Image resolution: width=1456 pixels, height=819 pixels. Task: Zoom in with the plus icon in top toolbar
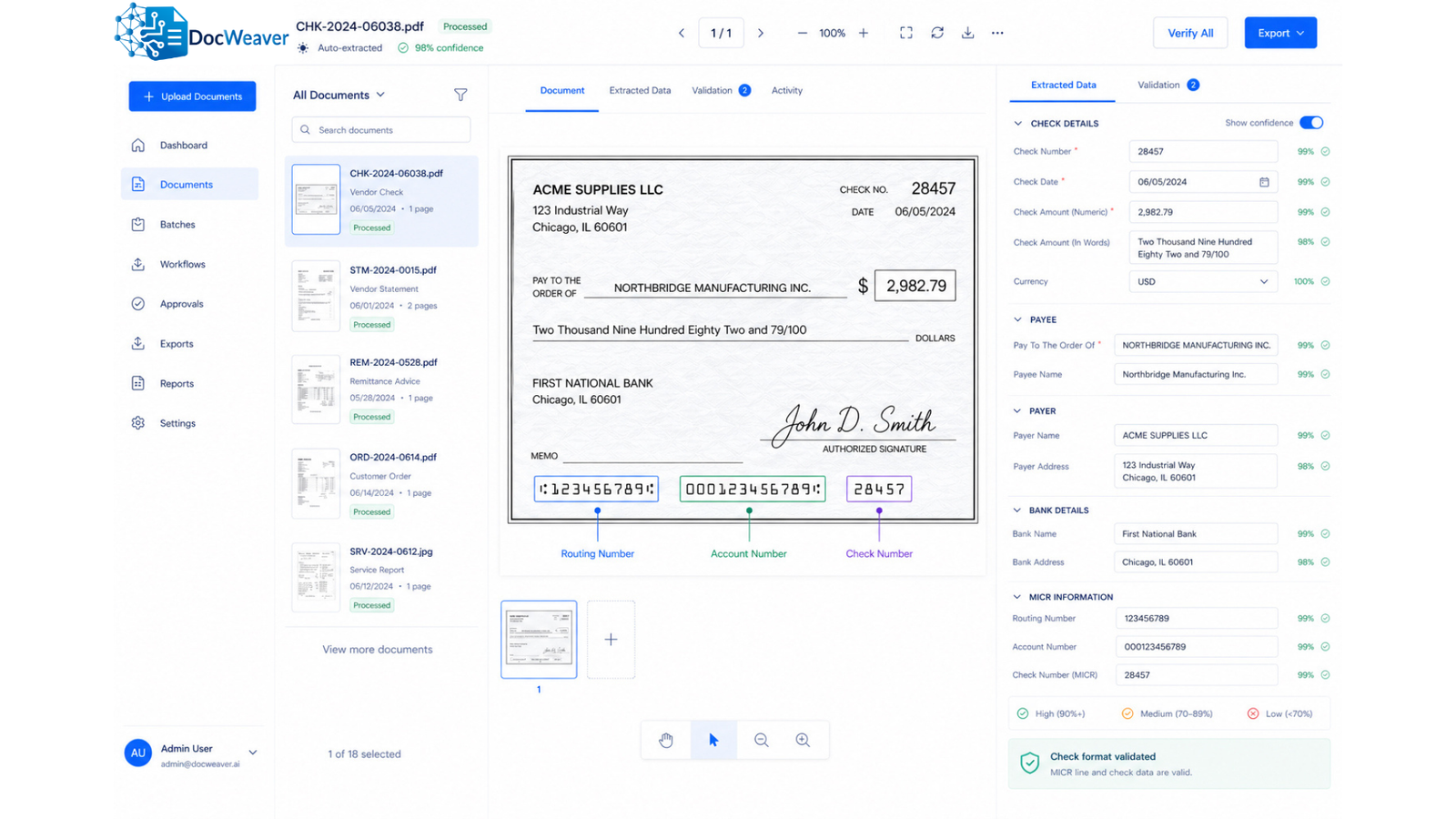click(x=864, y=33)
